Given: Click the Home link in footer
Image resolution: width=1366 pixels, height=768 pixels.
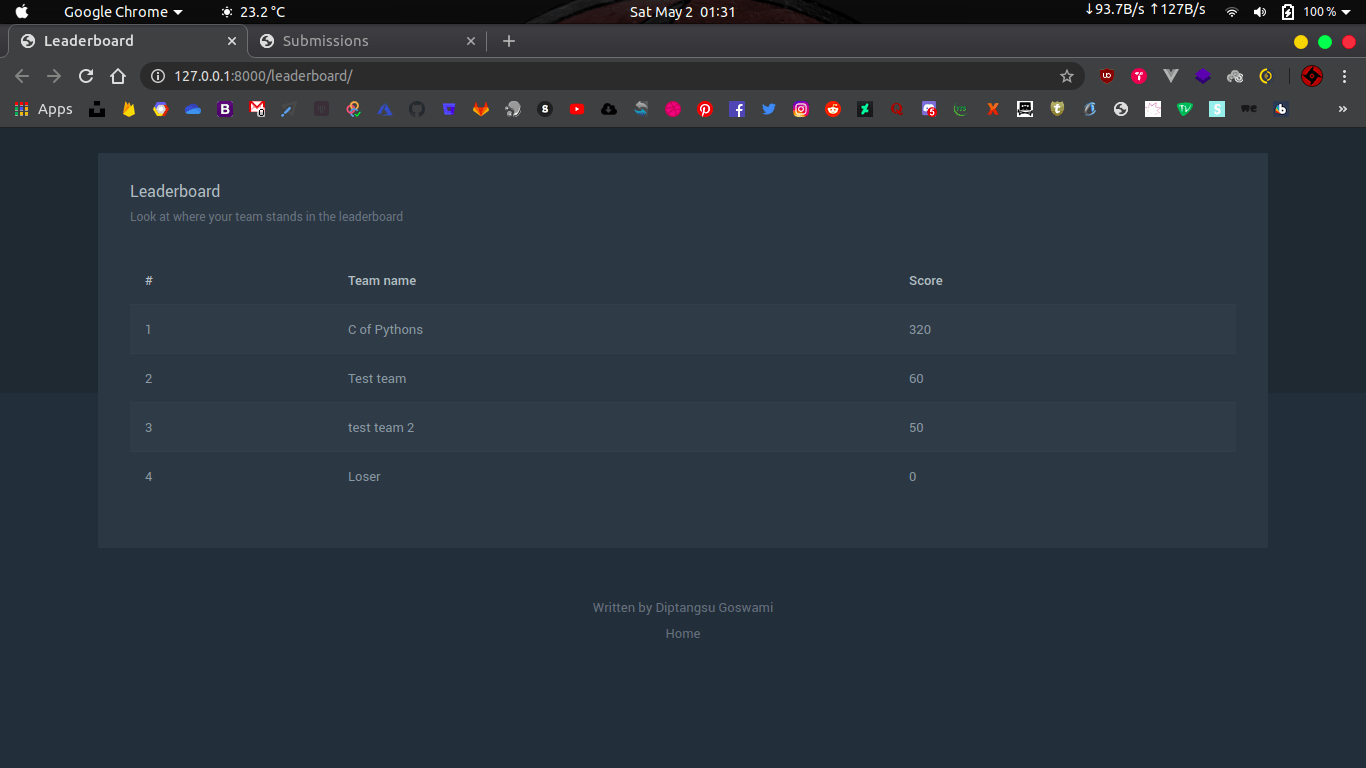Looking at the screenshot, I should [683, 634].
